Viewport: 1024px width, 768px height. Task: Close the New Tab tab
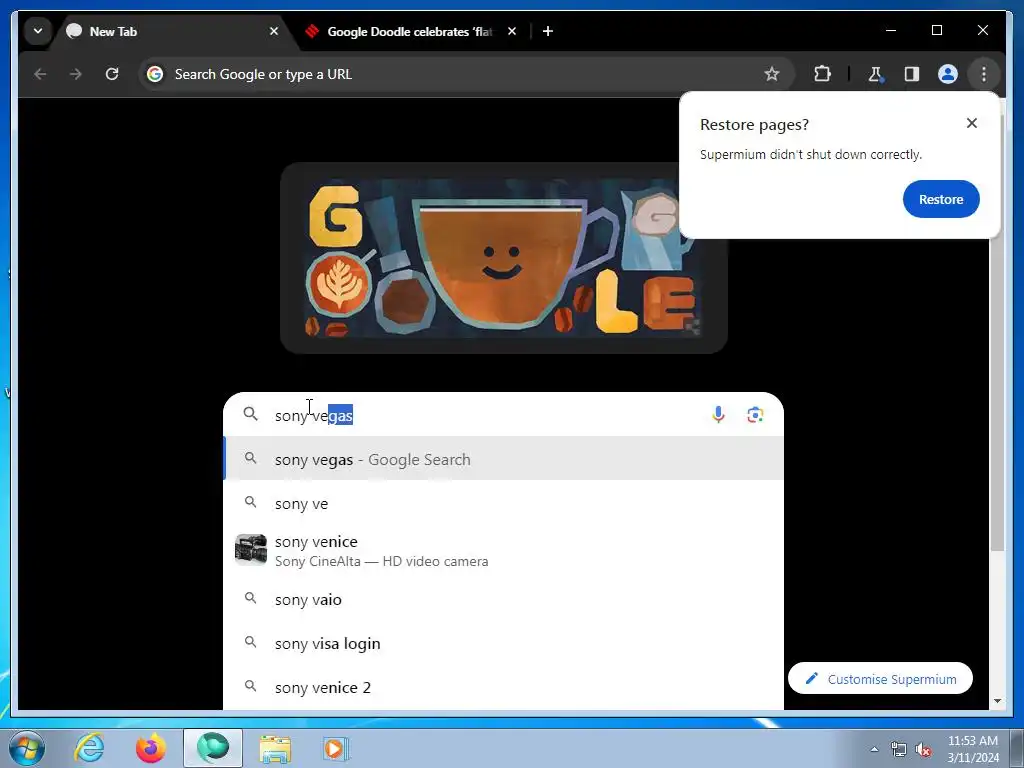tap(274, 31)
